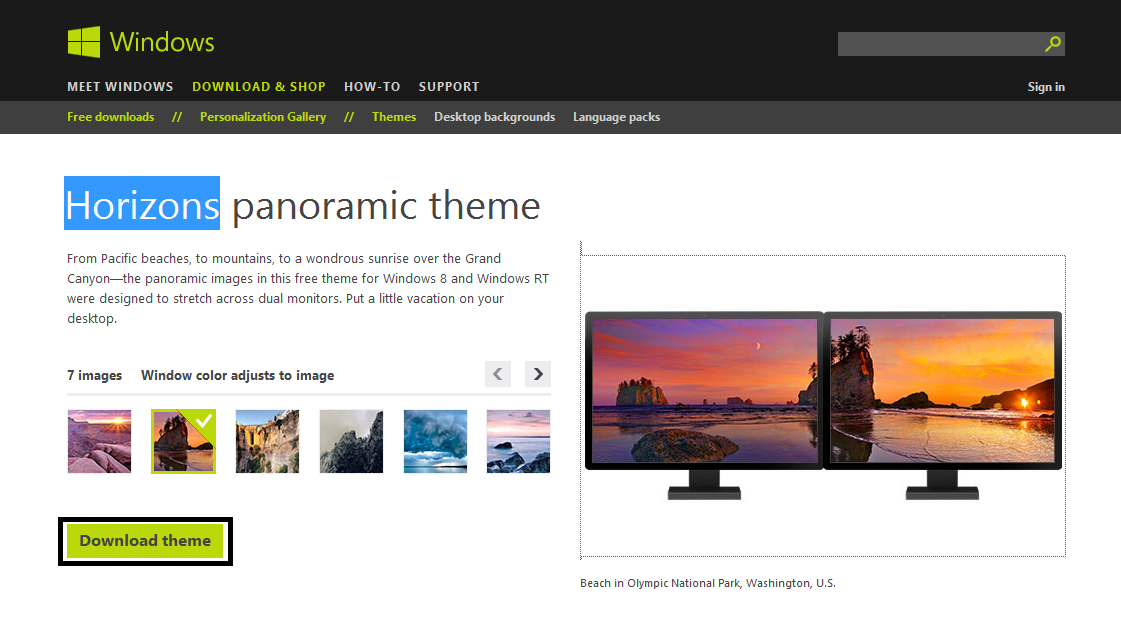The width and height of the screenshot is (1121, 623).
Task: Go to Free downloads breadcrumb
Action: [x=111, y=117]
